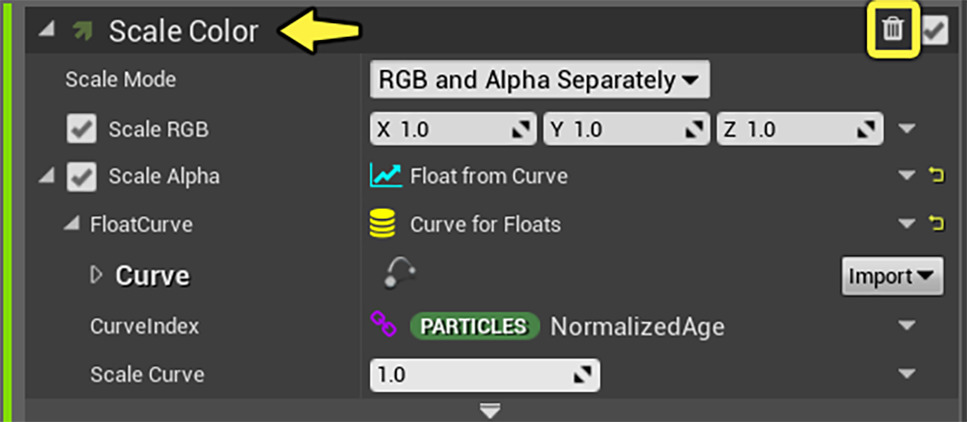Reset Scale Alpha to default value
This screenshot has height=422, width=967.
[937, 176]
